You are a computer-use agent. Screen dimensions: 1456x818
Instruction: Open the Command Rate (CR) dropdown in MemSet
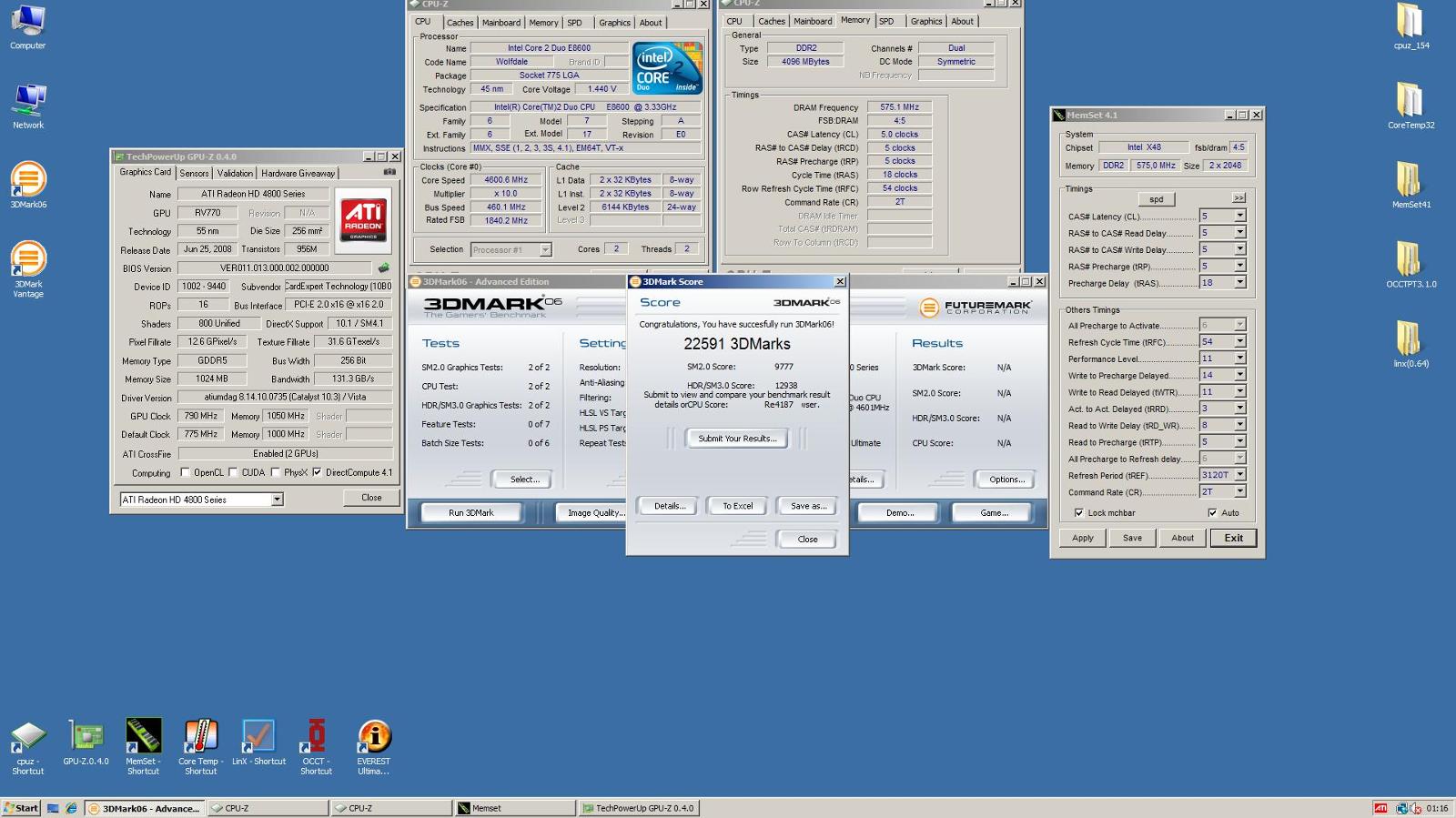[1239, 491]
